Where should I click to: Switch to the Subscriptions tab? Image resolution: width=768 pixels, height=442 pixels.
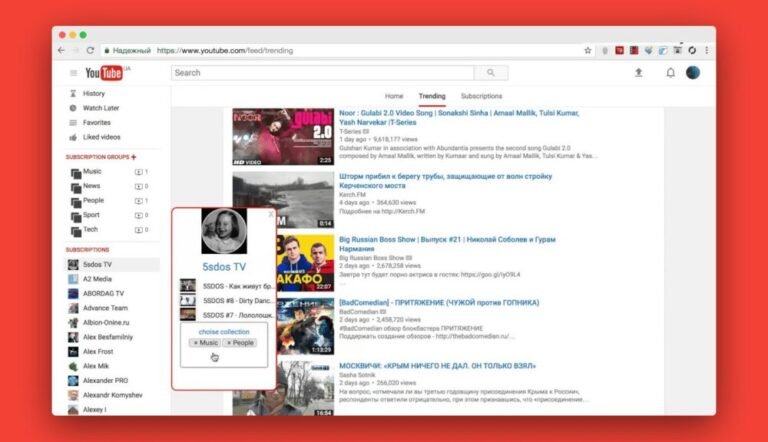[481, 96]
